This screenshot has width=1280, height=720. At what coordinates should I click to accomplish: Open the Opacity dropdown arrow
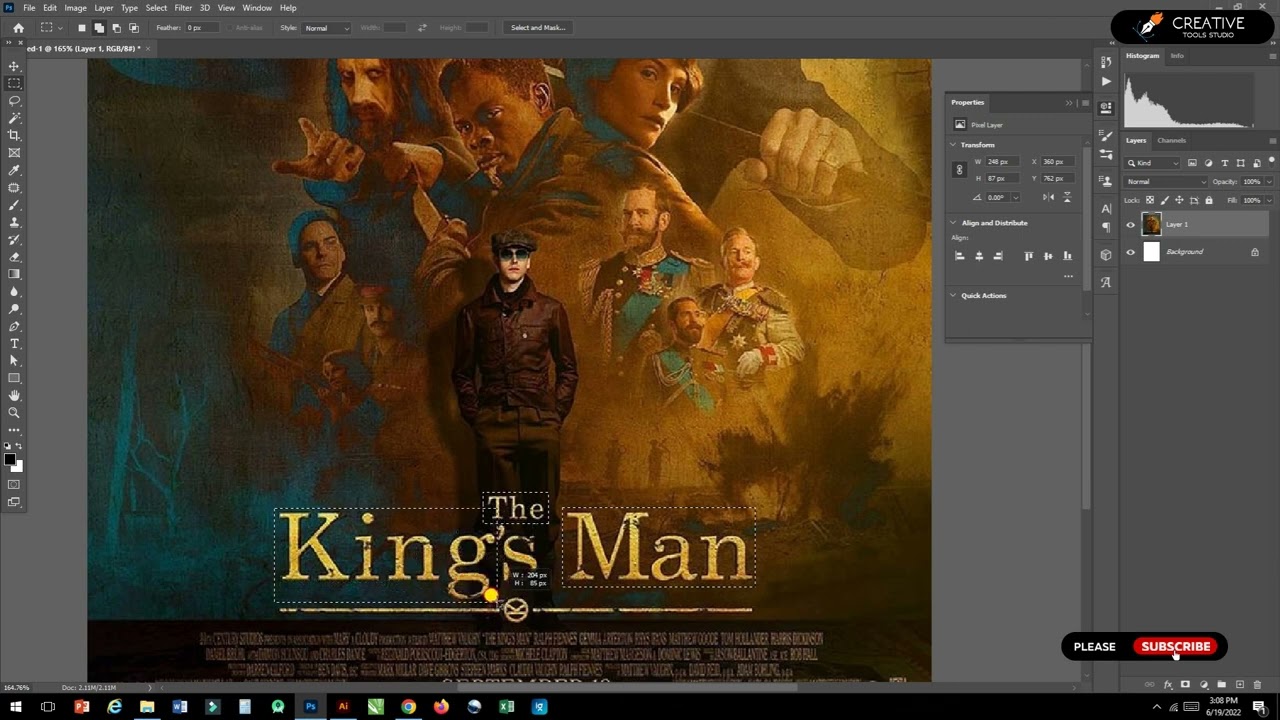[1269, 182]
